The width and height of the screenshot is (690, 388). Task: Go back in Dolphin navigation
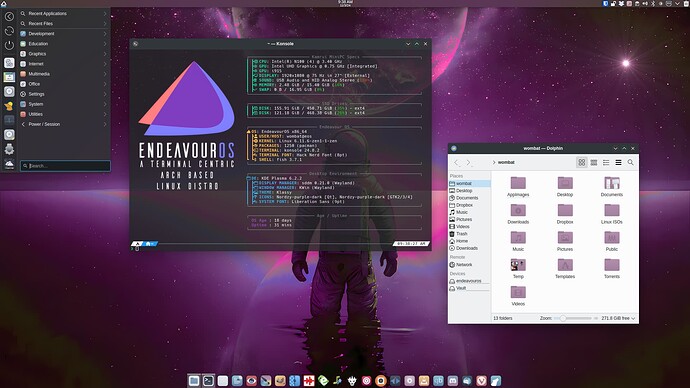click(456, 162)
